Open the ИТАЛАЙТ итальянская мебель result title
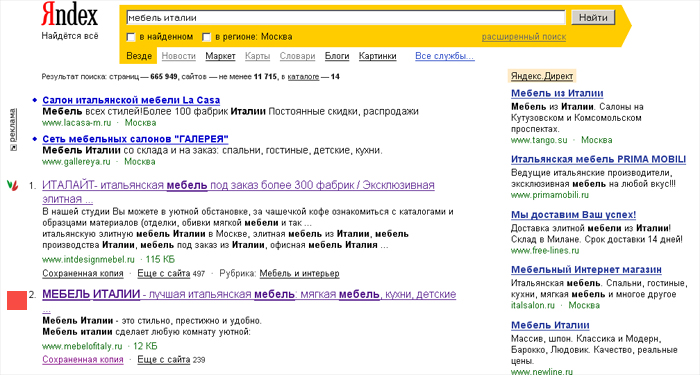Screen dimensions: 700x375 pyautogui.click(x=238, y=192)
